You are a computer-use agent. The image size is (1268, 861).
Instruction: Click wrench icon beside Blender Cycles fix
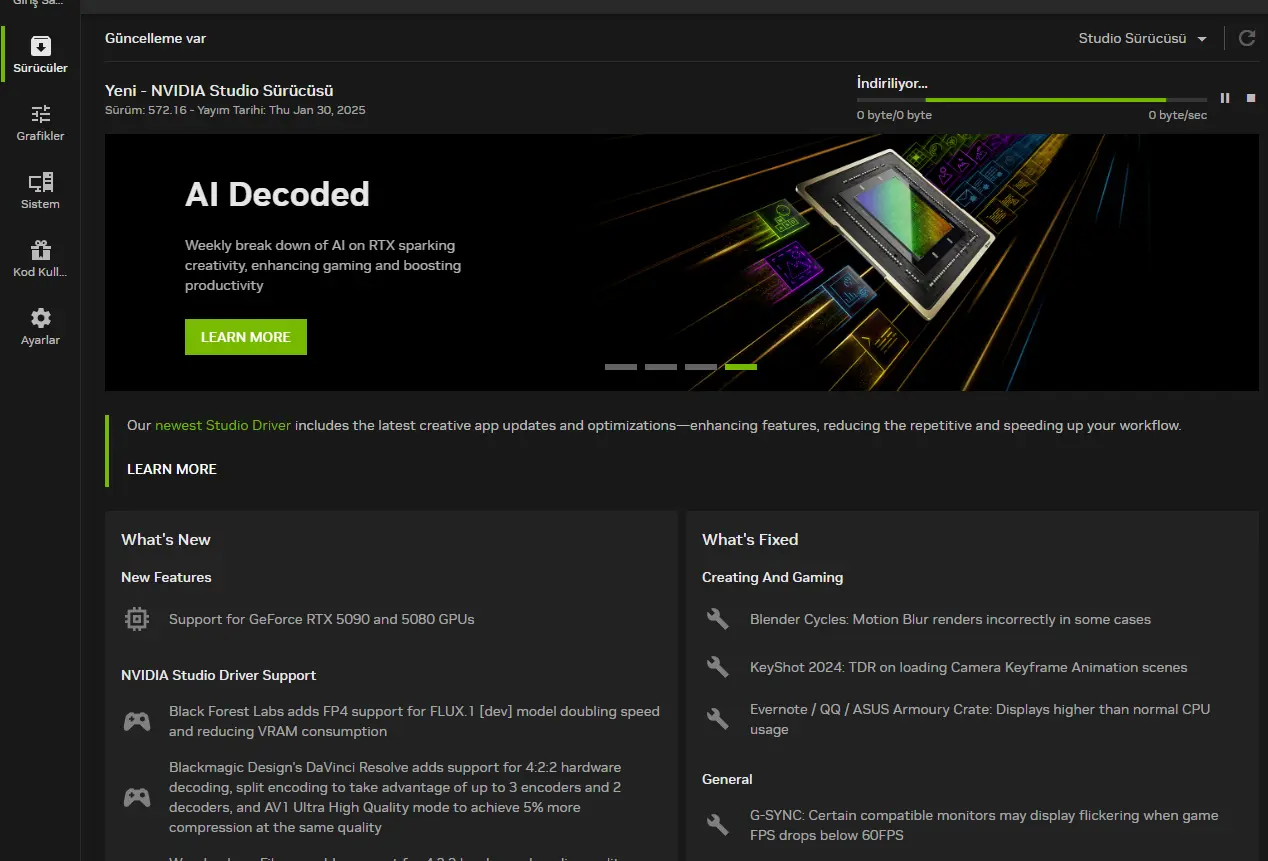[x=718, y=619]
